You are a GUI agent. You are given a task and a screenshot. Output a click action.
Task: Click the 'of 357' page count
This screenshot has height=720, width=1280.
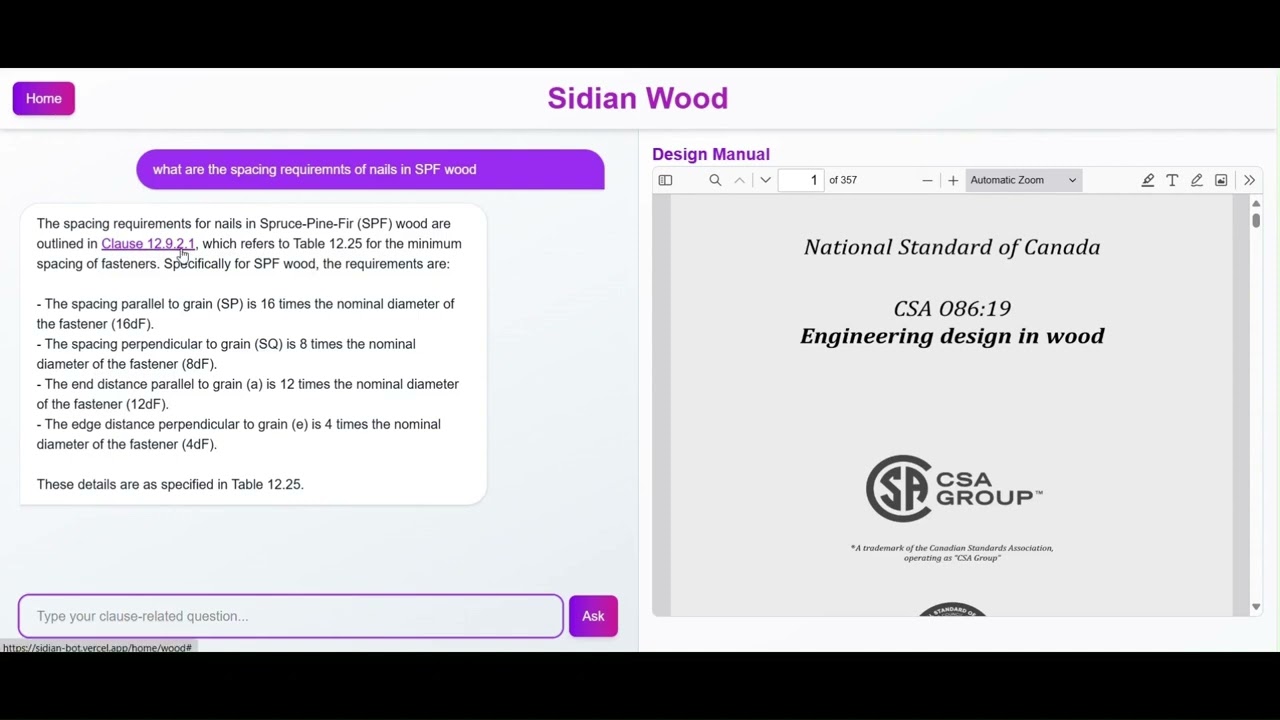[843, 180]
